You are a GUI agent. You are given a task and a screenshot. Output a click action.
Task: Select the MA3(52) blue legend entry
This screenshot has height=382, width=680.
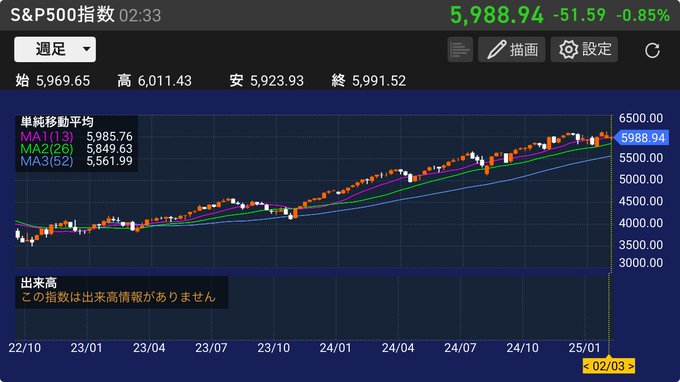pos(47,161)
